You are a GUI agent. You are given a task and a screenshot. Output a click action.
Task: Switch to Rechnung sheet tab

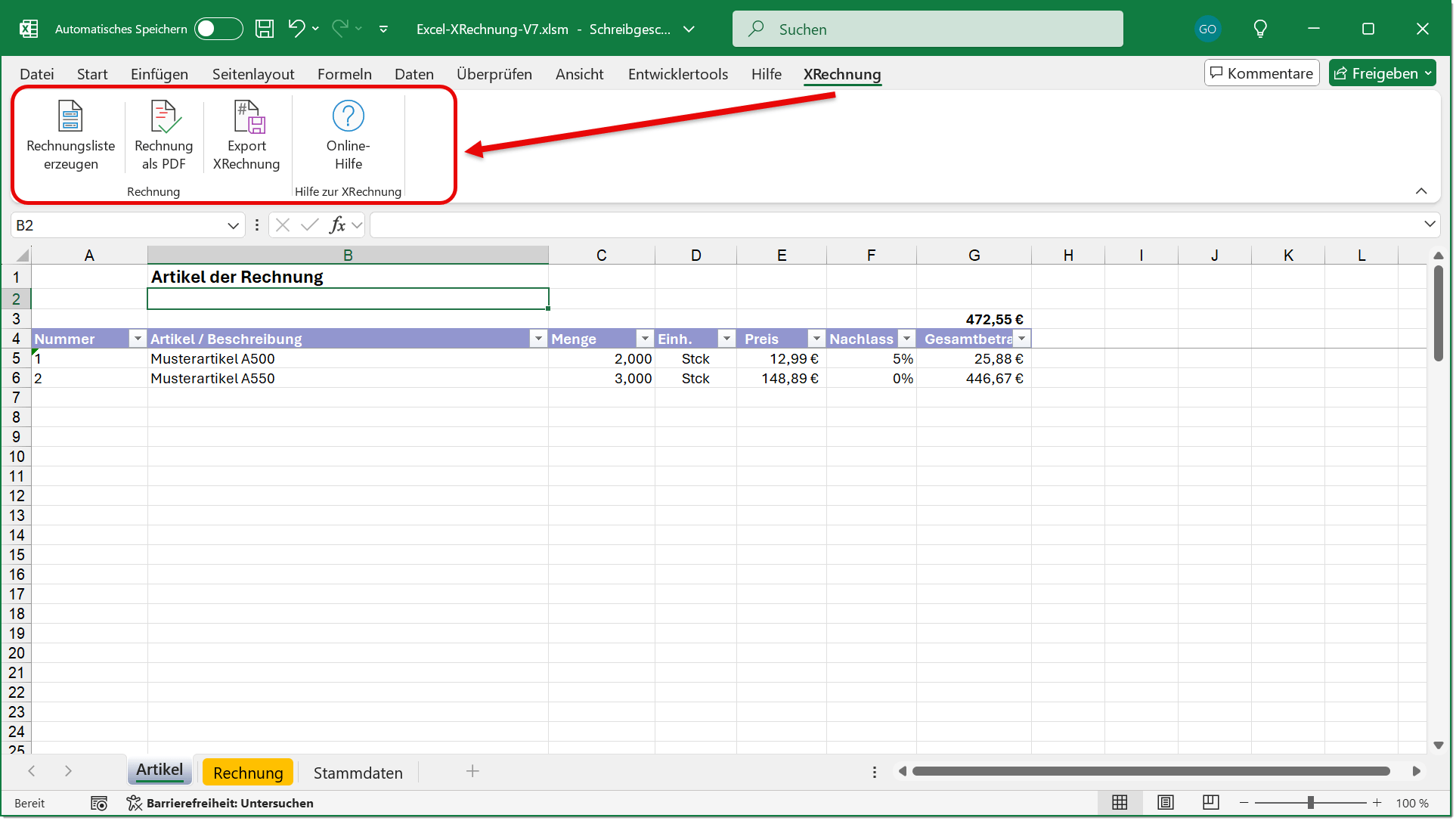click(x=248, y=773)
